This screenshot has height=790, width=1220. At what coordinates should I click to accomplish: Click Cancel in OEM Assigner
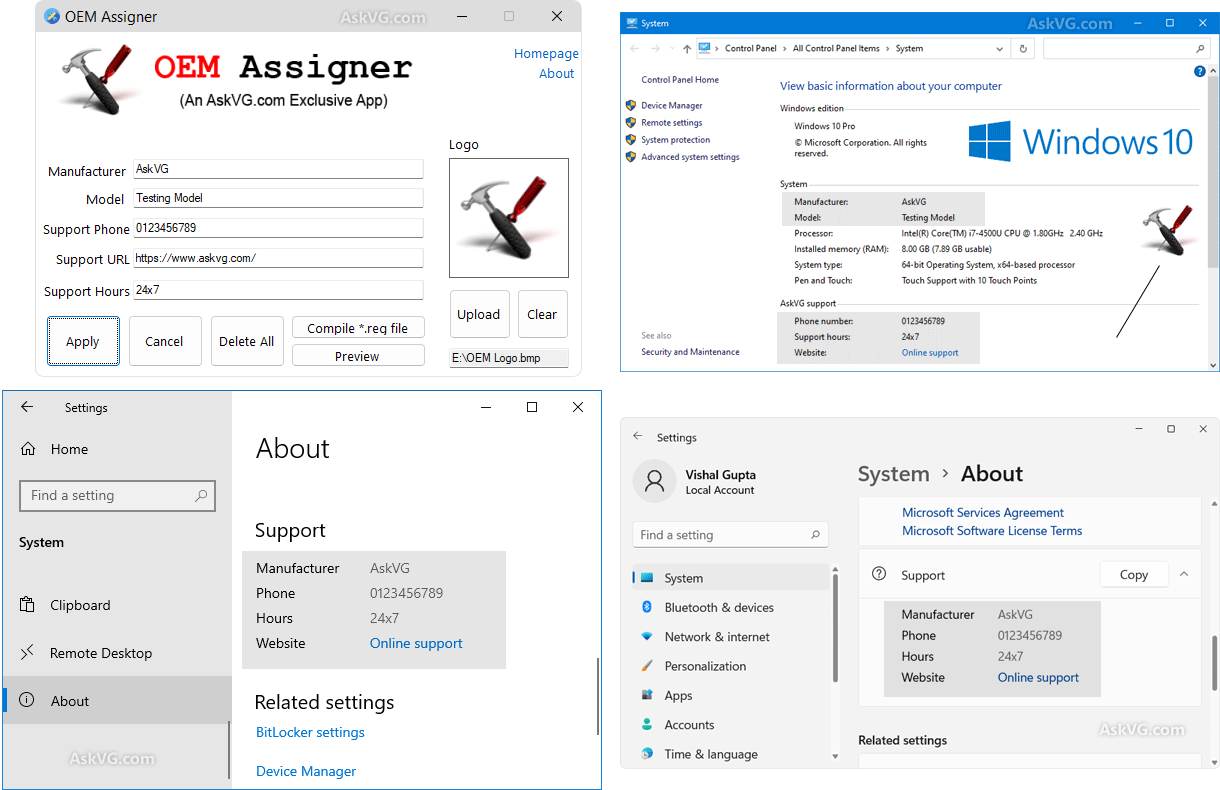pos(164,341)
